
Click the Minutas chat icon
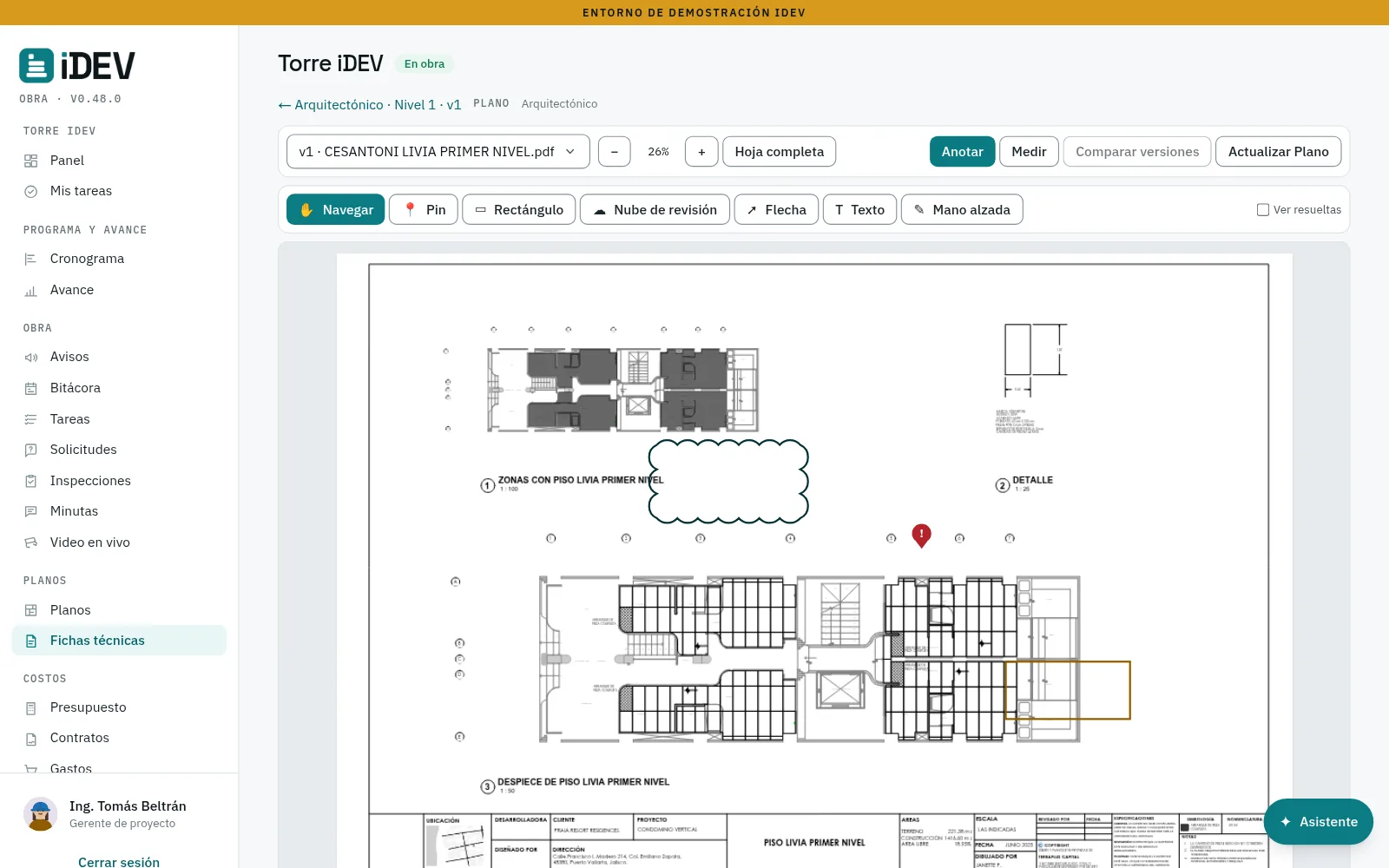31,511
